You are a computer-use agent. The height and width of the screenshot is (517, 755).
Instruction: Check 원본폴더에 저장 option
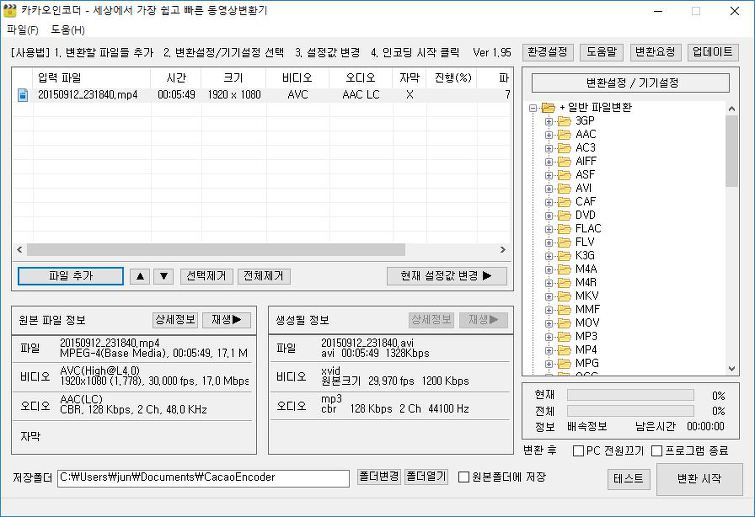pyautogui.click(x=463, y=477)
